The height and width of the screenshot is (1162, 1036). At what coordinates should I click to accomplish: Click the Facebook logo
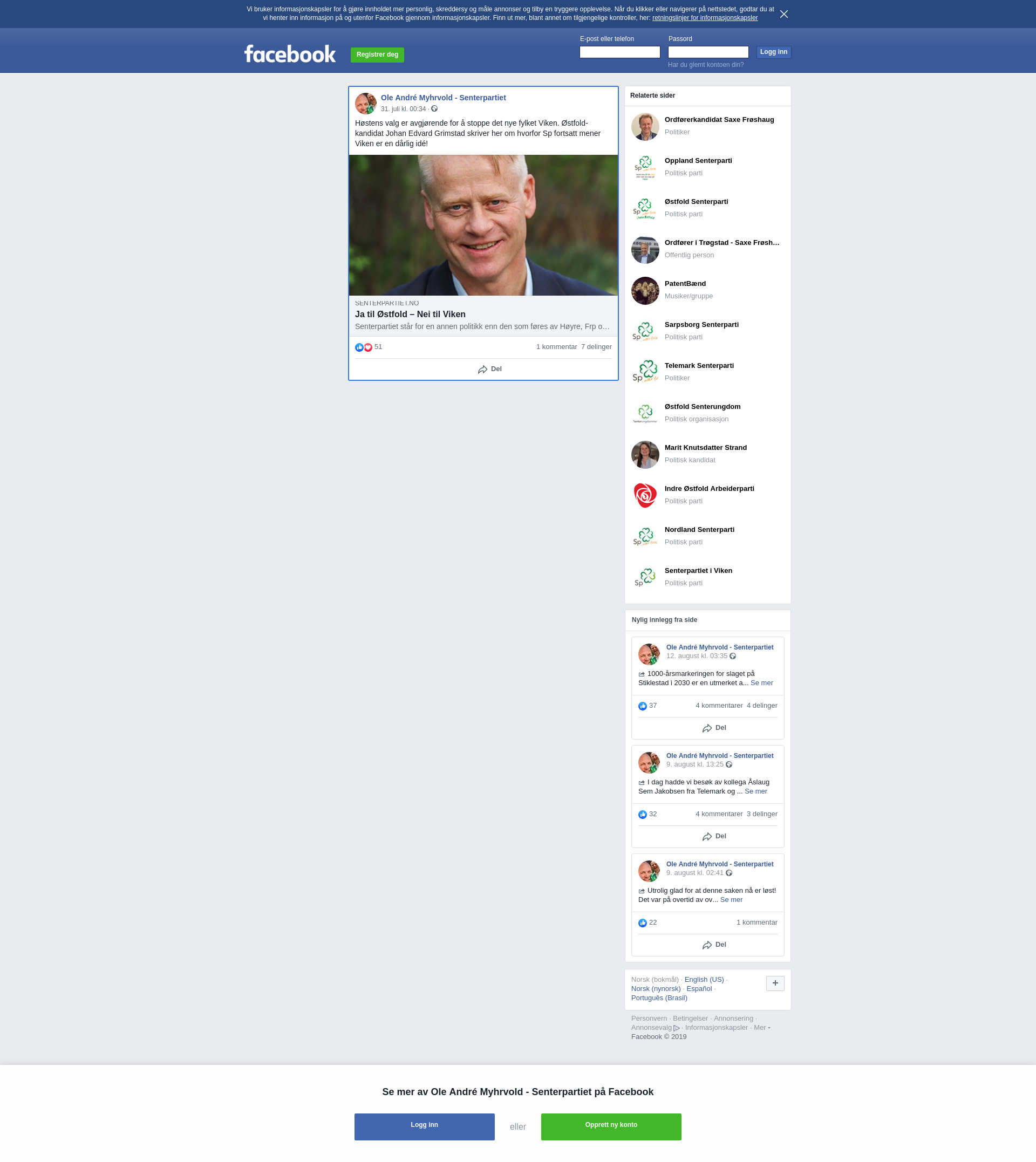[x=290, y=54]
